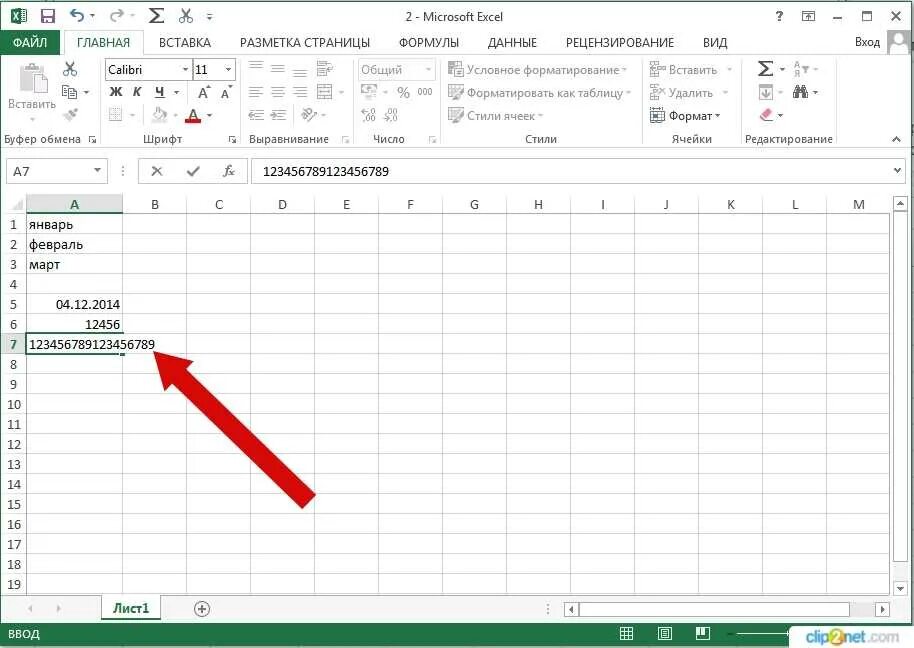
Task: Click the merge and center icon
Action: coord(325,92)
